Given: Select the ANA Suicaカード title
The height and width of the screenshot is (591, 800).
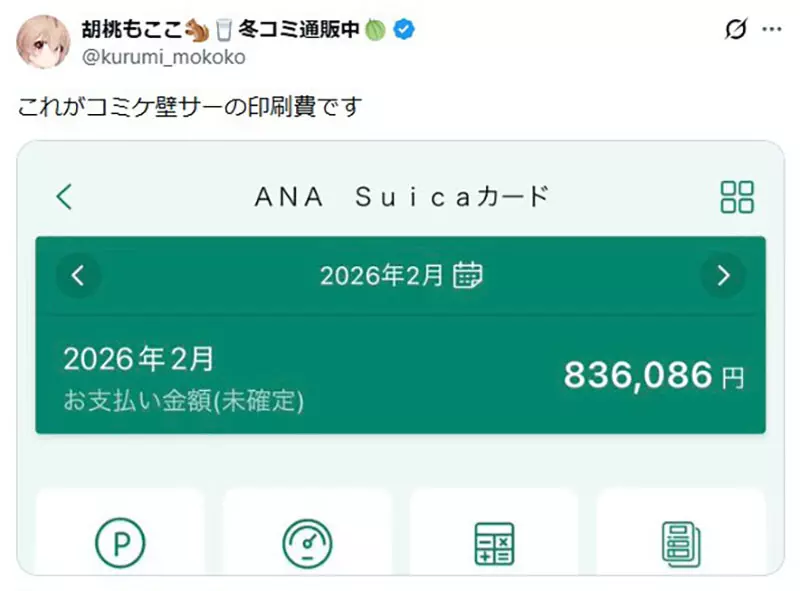Looking at the screenshot, I should tap(400, 196).
